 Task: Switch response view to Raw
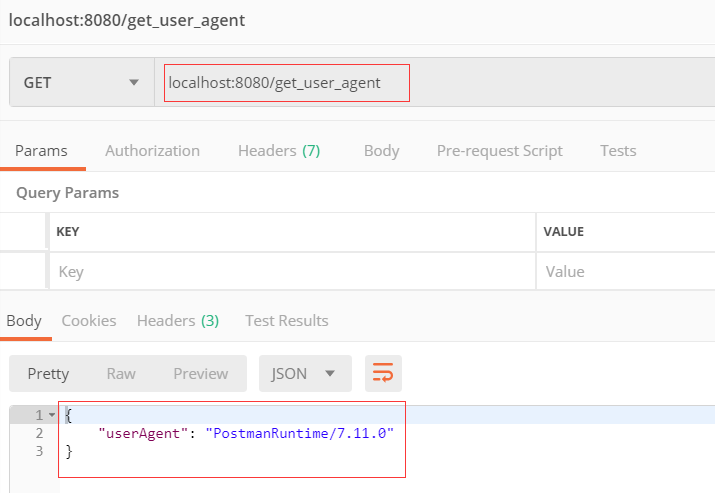tap(121, 374)
